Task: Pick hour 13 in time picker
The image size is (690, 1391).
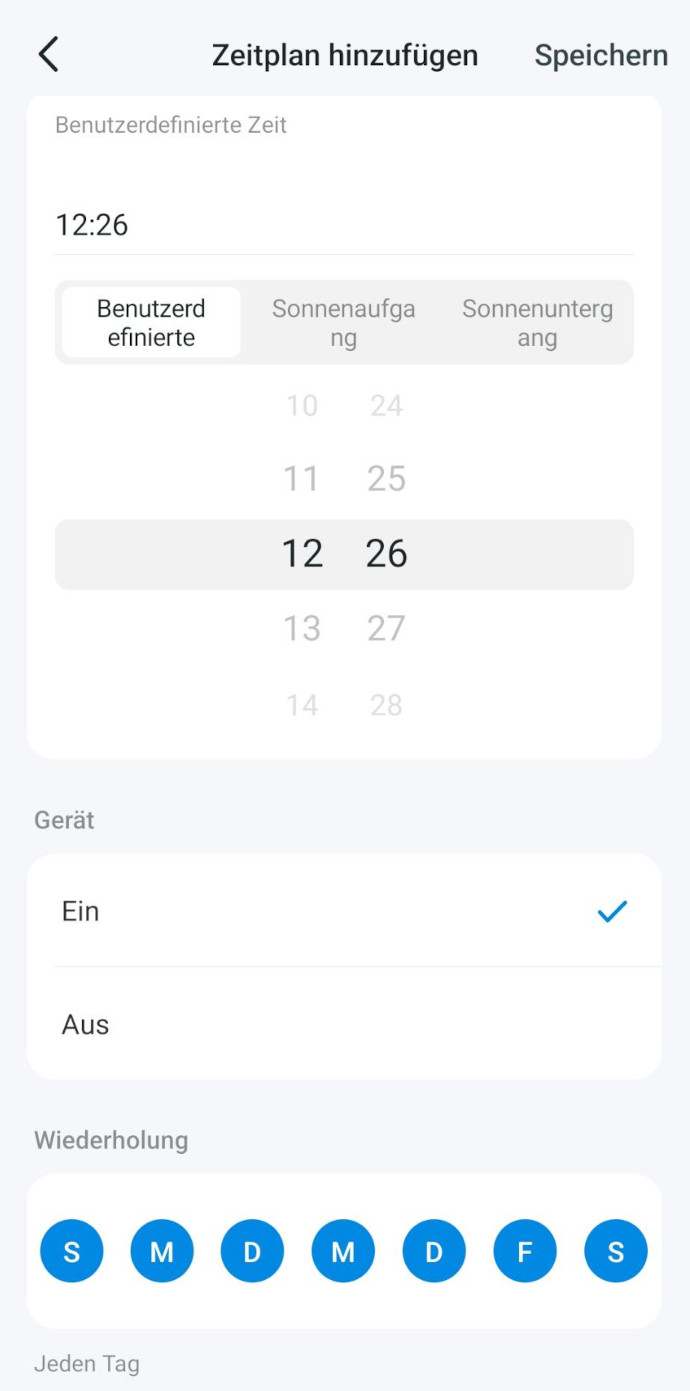Action: (301, 629)
